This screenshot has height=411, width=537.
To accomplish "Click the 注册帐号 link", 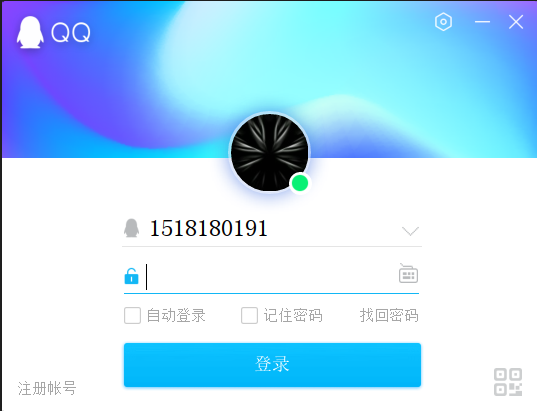I will (47, 388).
